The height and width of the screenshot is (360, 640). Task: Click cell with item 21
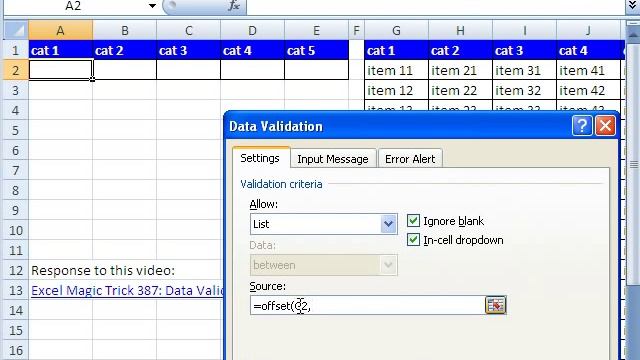point(460,70)
